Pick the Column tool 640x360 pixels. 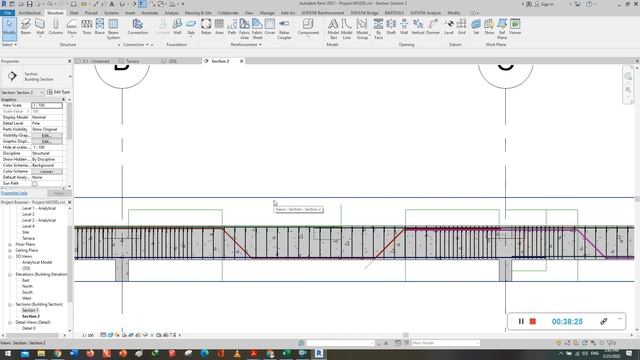pos(56,27)
